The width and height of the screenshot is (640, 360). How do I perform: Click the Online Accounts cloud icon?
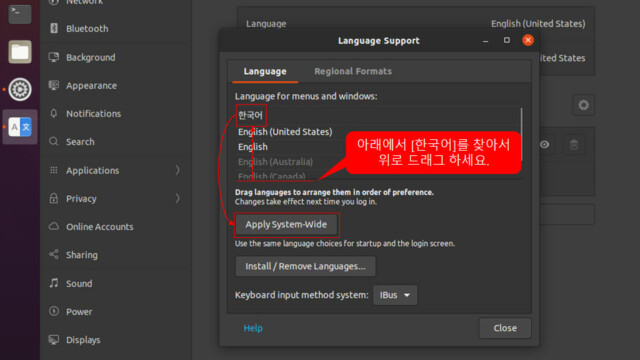[x=54, y=226]
